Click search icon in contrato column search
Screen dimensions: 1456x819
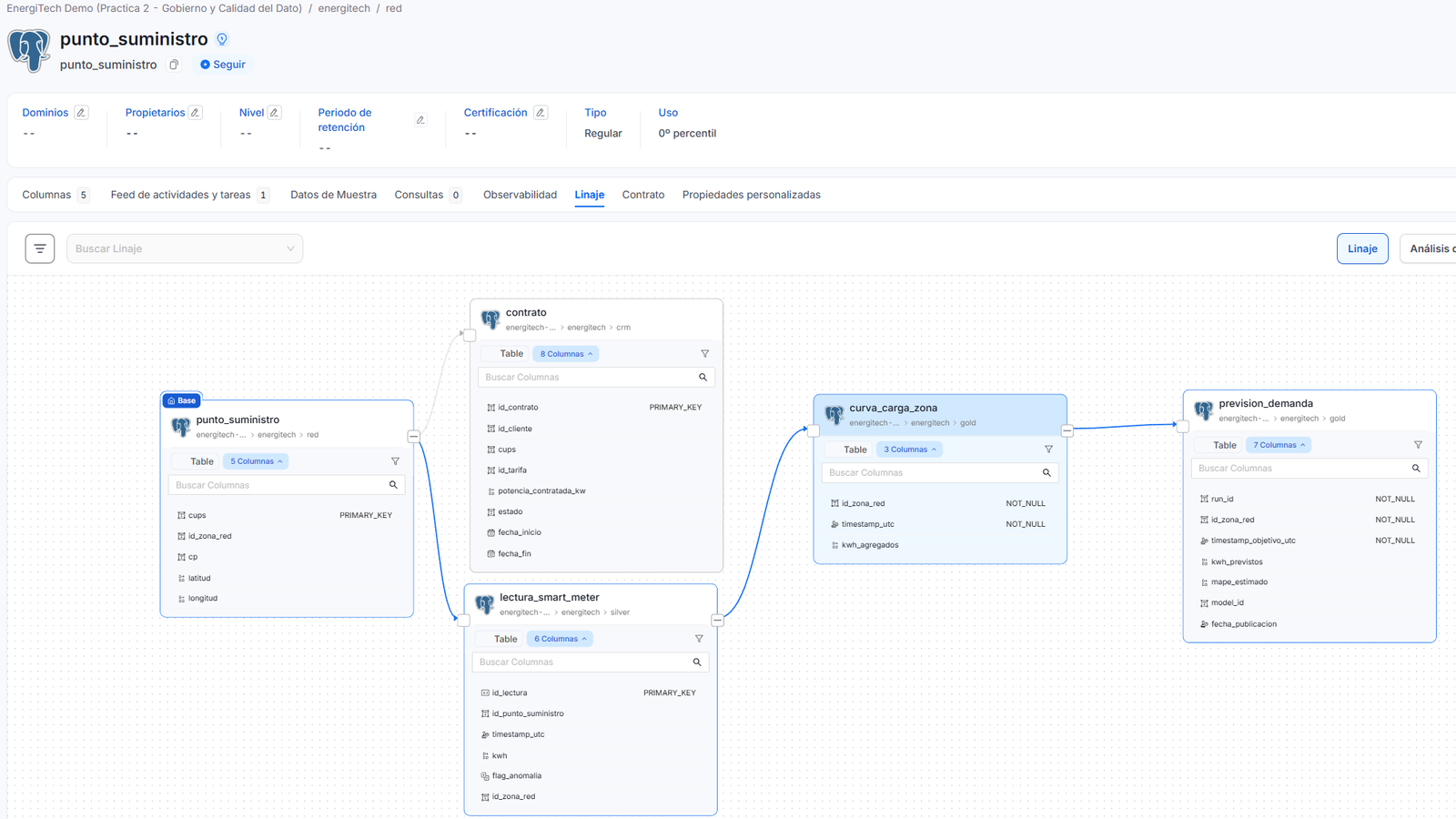(703, 377)
